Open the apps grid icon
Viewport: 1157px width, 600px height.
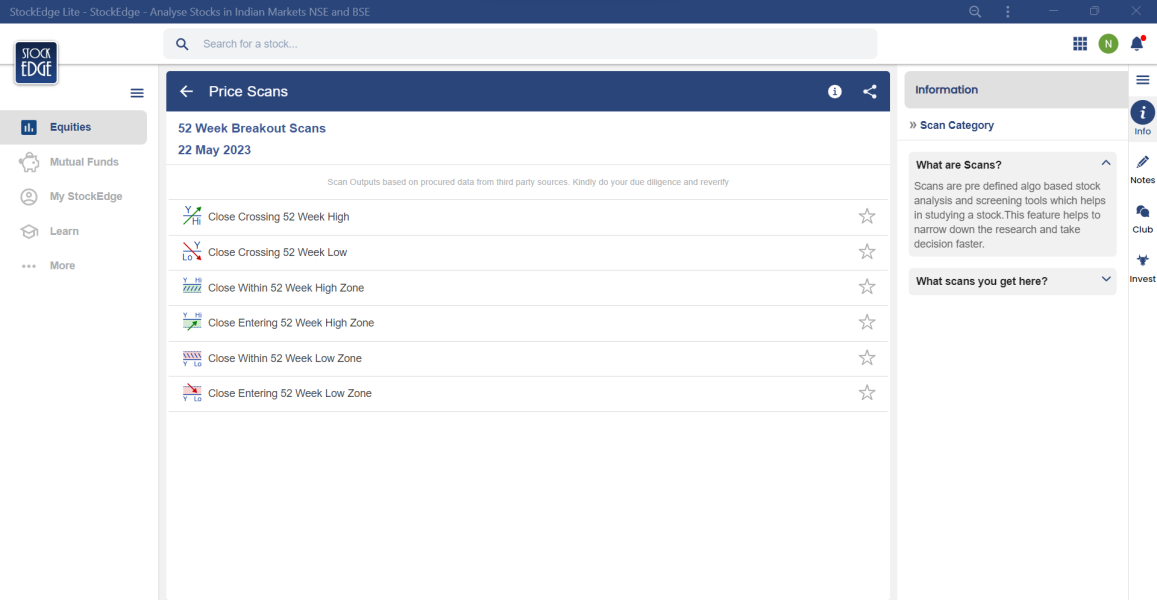(x=1080, y=44)
